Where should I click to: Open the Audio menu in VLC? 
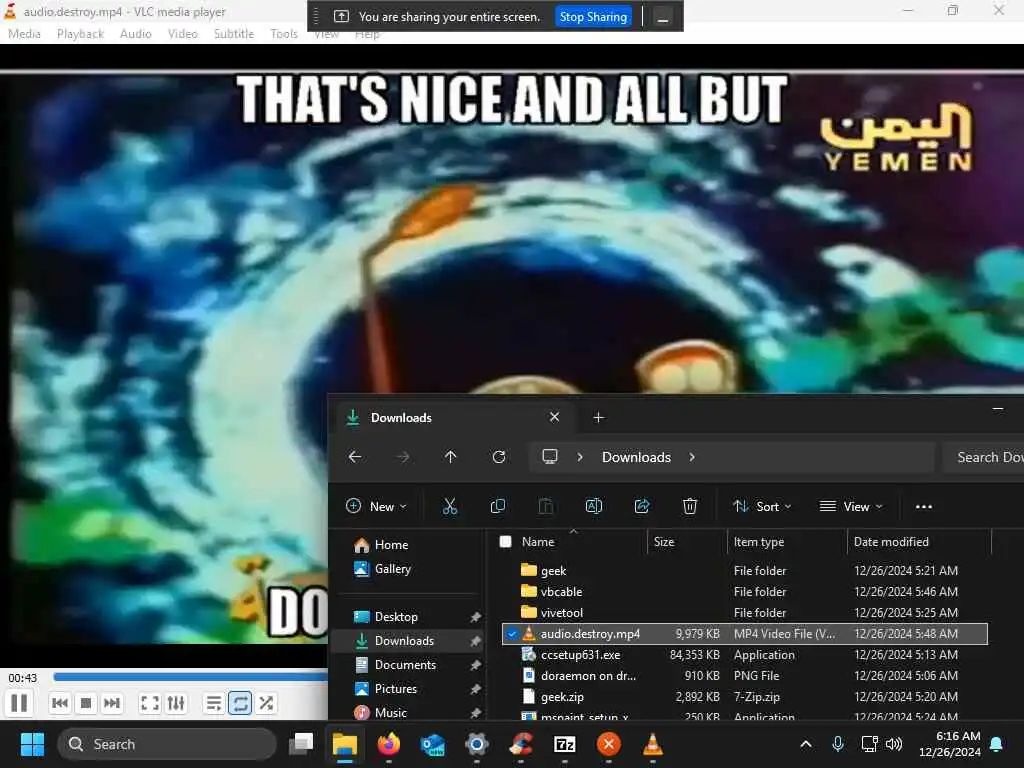coord(136,34)
